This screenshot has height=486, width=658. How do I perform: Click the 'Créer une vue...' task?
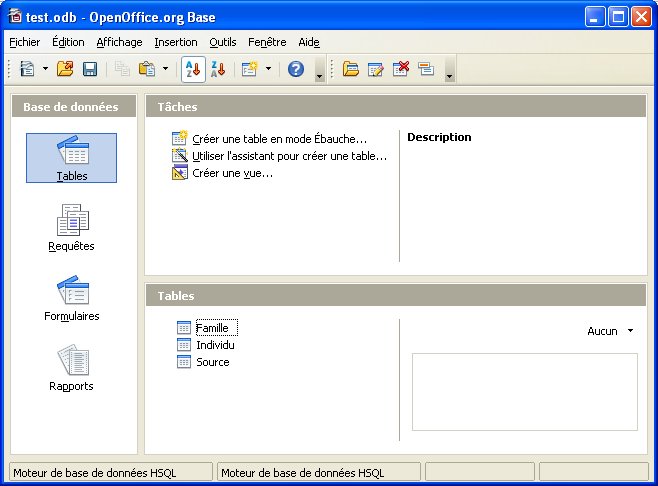pos(232,173)
